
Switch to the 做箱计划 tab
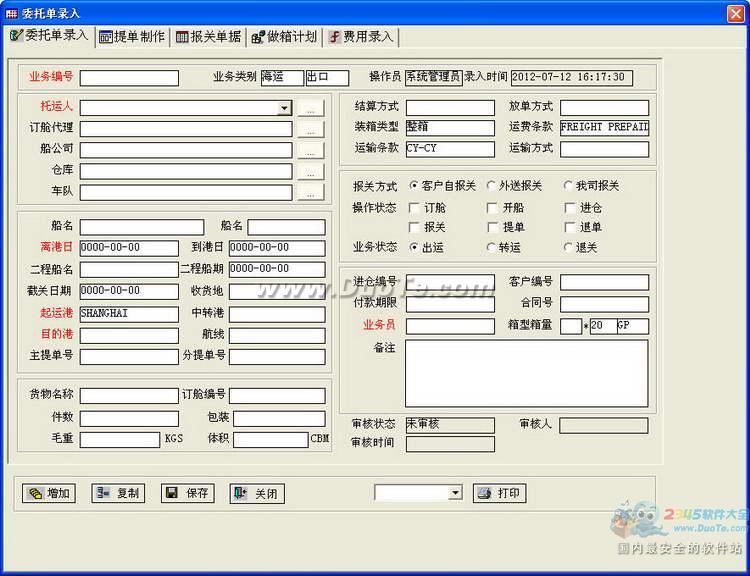[x=284, y=37]
